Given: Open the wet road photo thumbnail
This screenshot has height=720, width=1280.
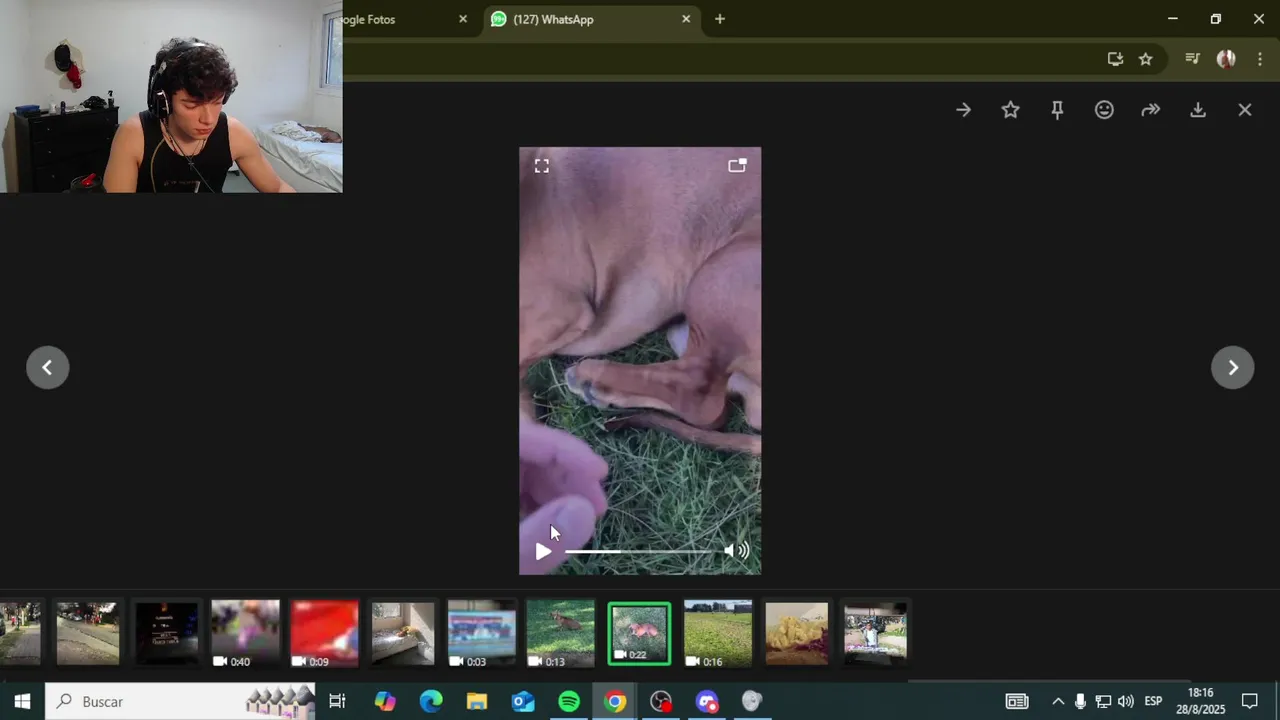Looking at the screenshot, I should pos(88,633).
